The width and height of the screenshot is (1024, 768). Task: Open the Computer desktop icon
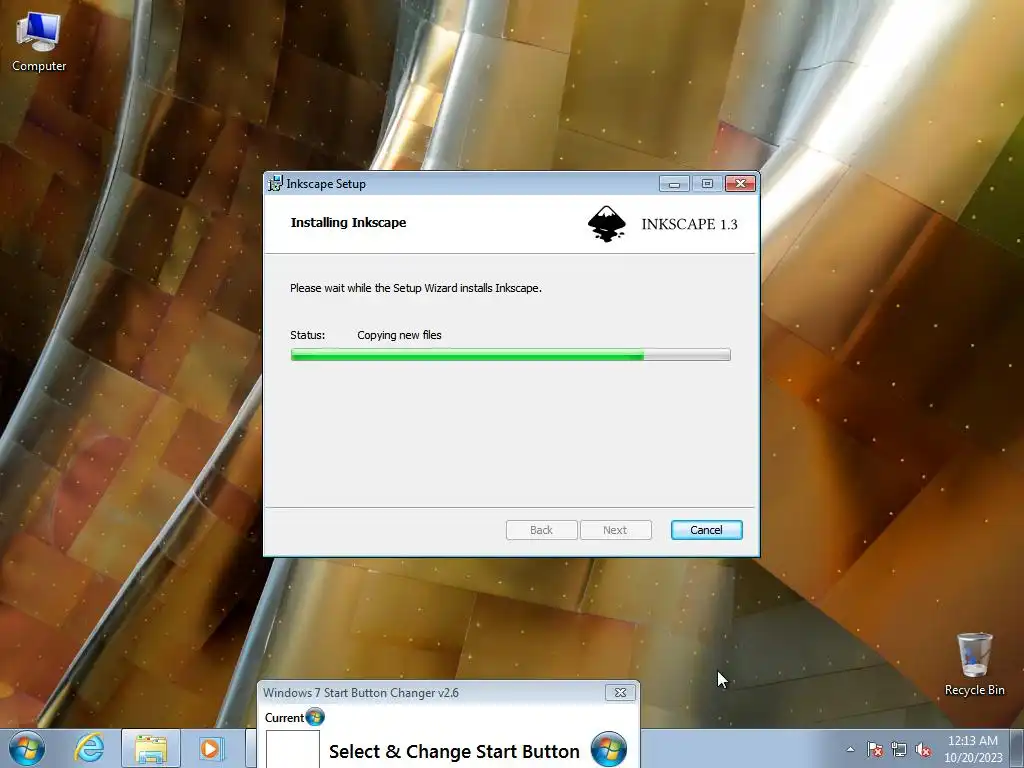click(39, 42)
